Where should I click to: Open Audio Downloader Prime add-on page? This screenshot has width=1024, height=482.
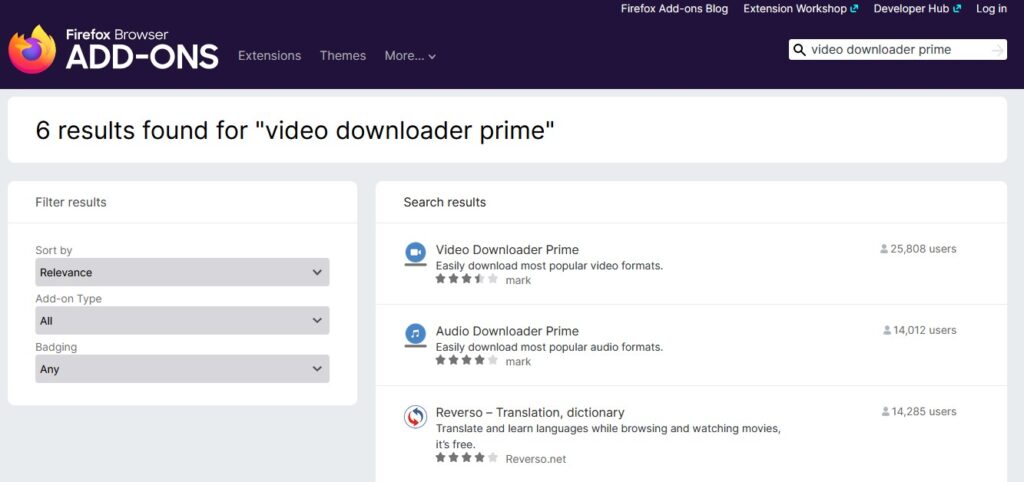click(x=507, y=331)
